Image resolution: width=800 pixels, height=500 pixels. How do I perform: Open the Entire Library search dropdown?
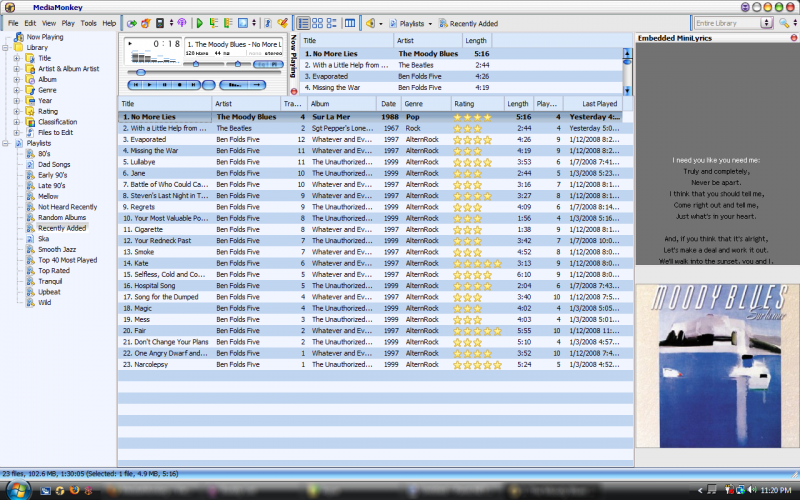(765, 22)
